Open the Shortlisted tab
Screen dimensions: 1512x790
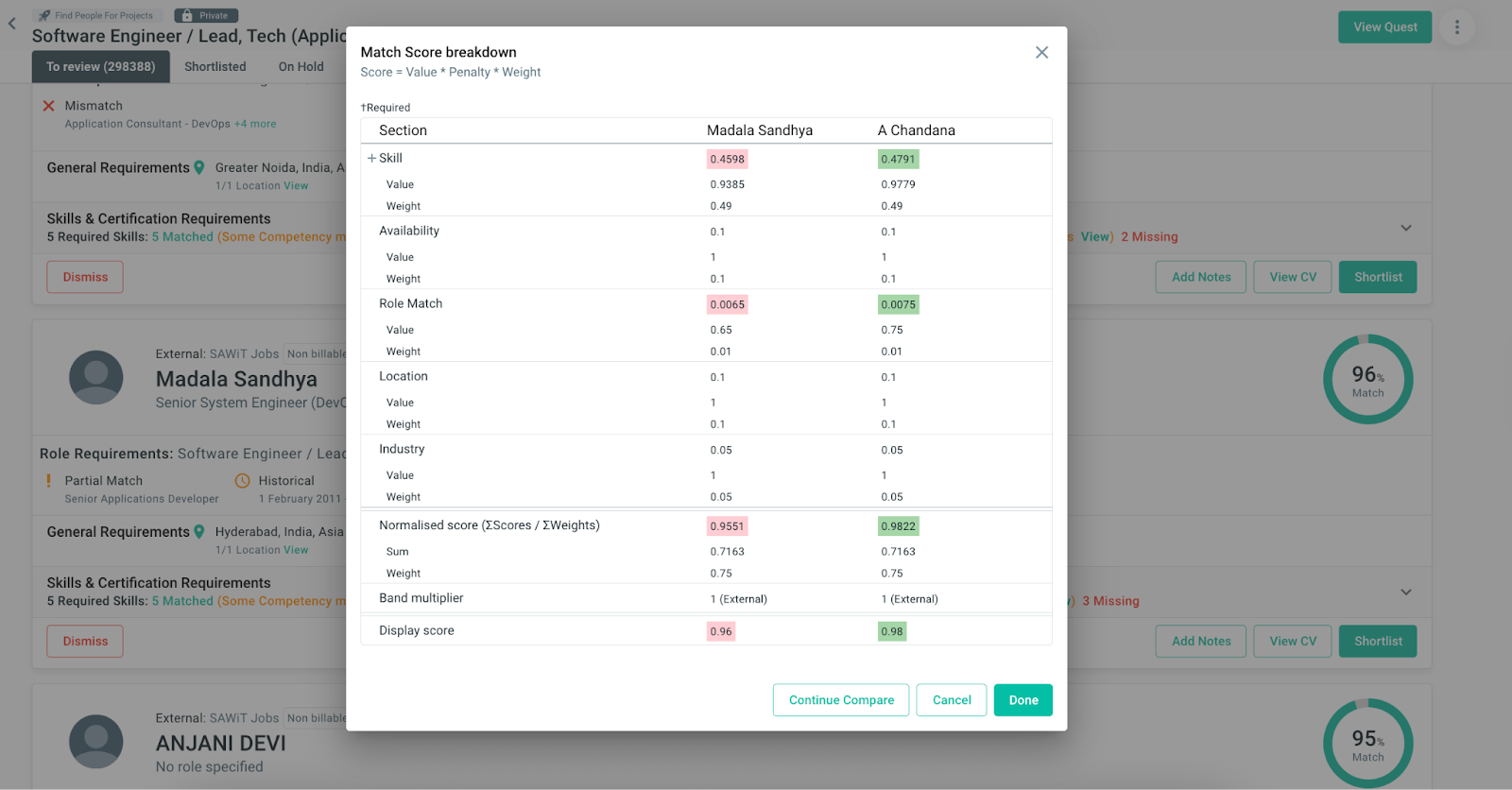[215, 67]
